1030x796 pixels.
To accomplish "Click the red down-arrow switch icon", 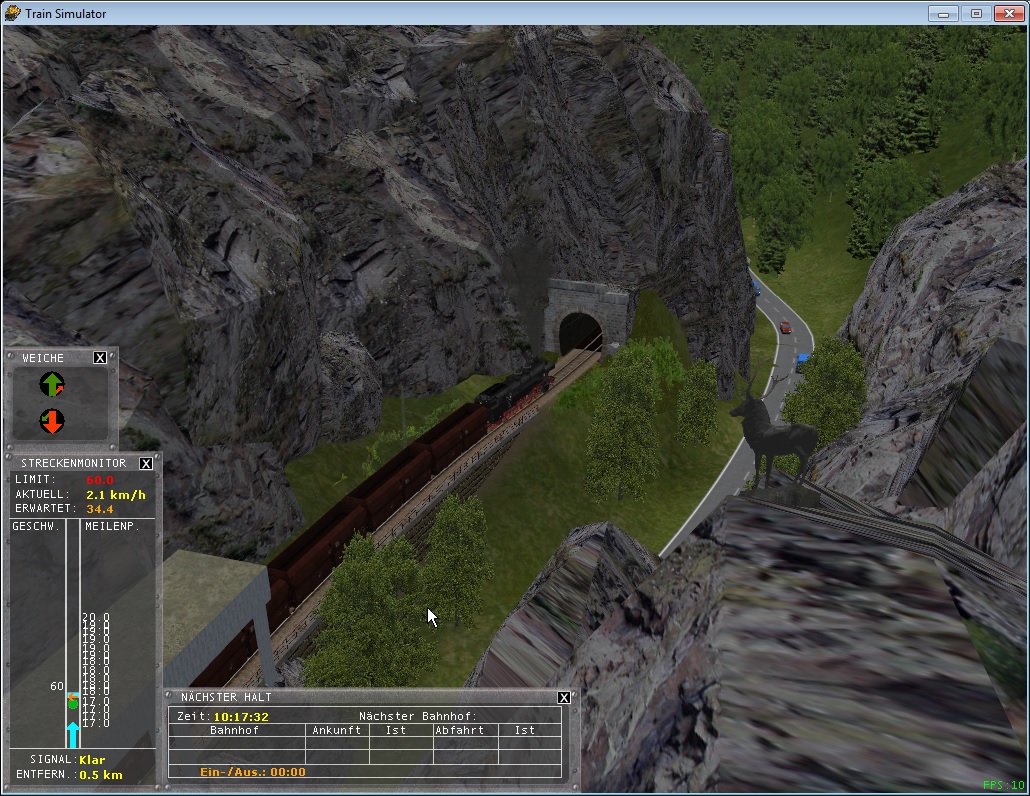I will [52, 420].
